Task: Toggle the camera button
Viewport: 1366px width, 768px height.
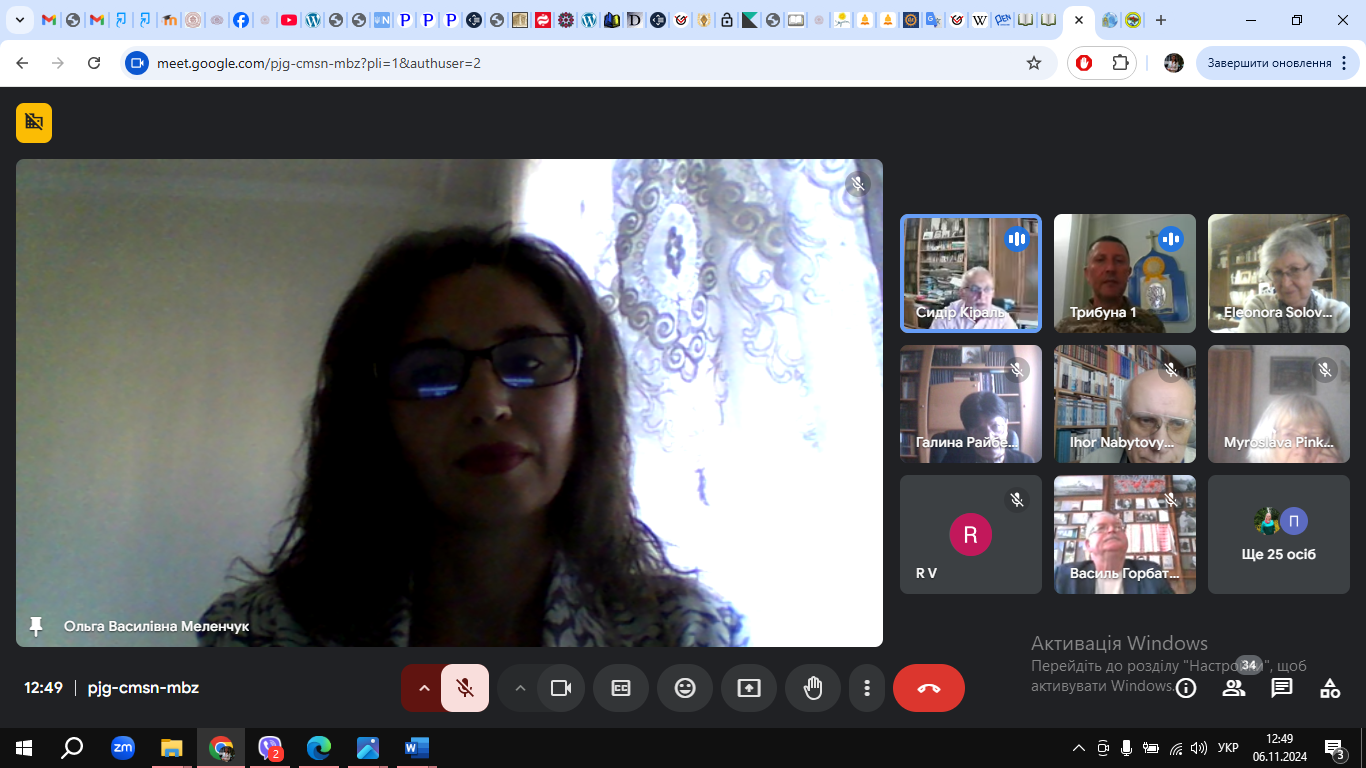Action: coord(561,688)
